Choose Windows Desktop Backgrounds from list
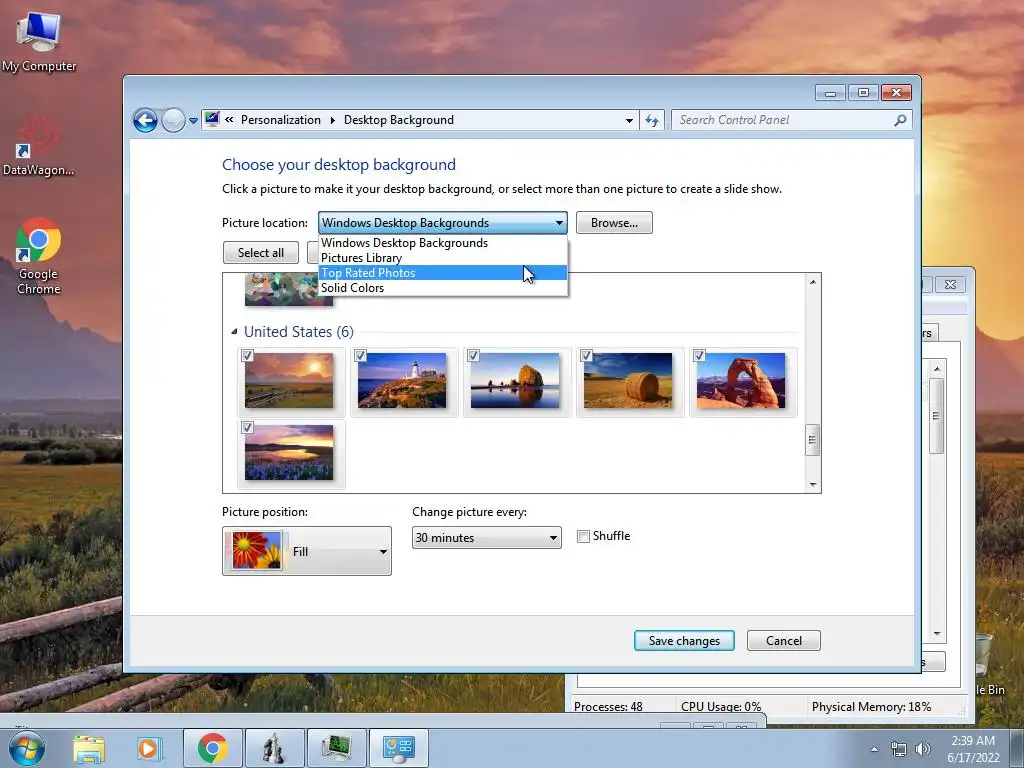The width and height of the screenshot is (1024, 768). coord(442,243)
